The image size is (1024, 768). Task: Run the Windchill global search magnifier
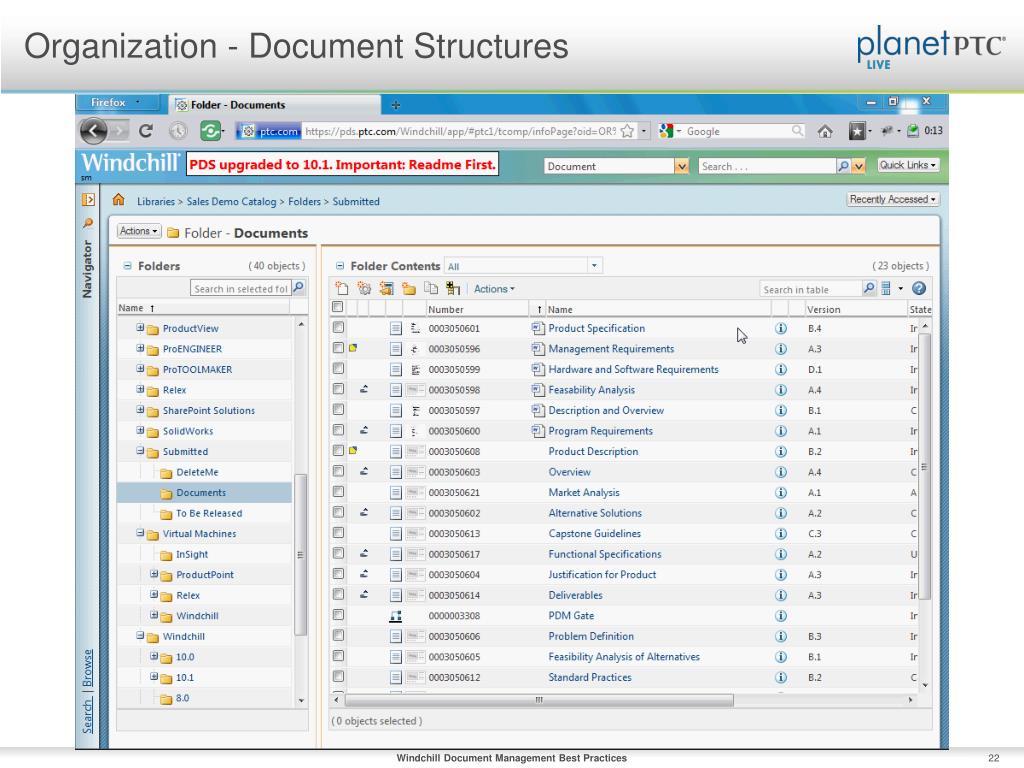click(x=843, y=166)
